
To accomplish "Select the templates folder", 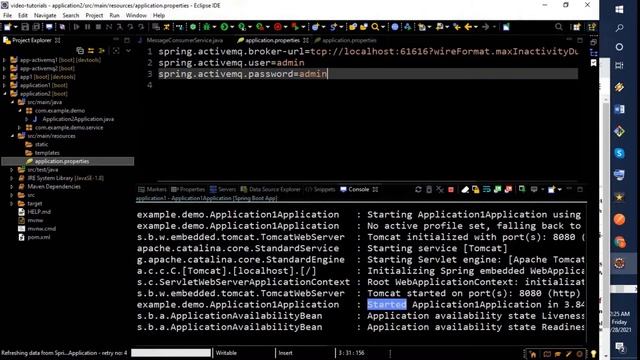I will pos(47,153).
